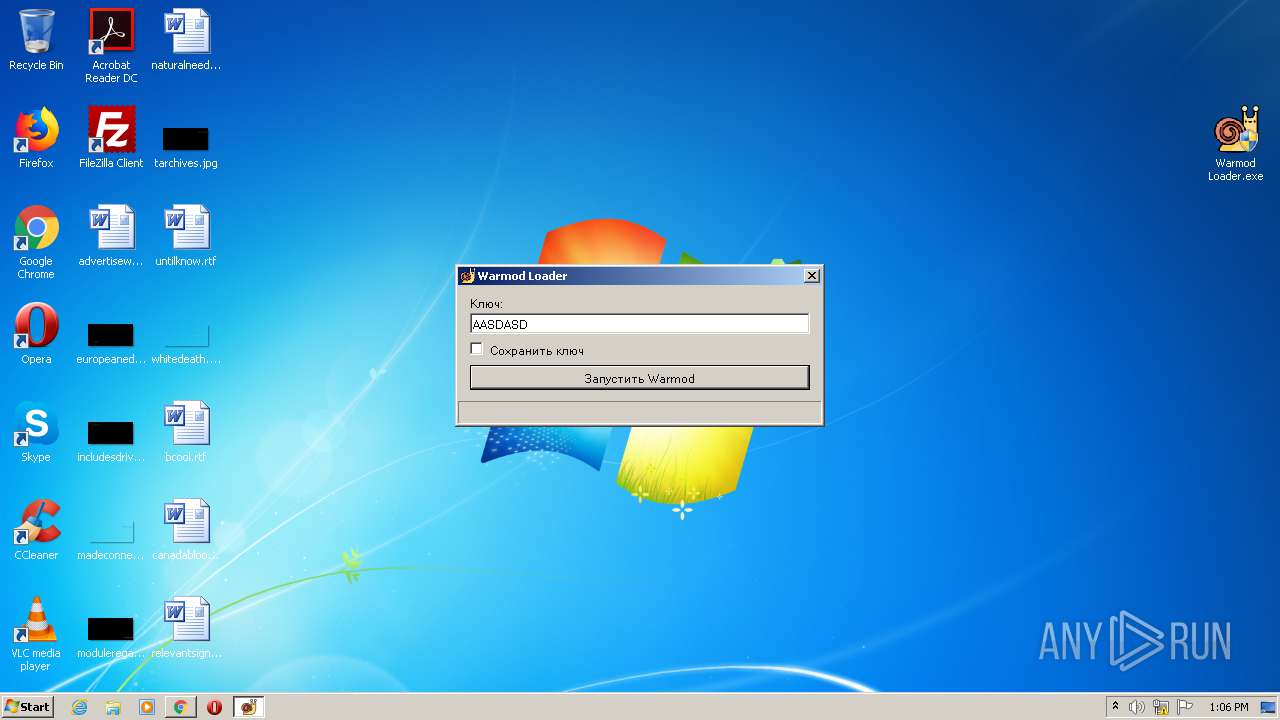Open Chrome from the taskbar
Image resolution: width=1280 pixels, height=720 pixels.
pyautogui.click(x=181, y=707)
